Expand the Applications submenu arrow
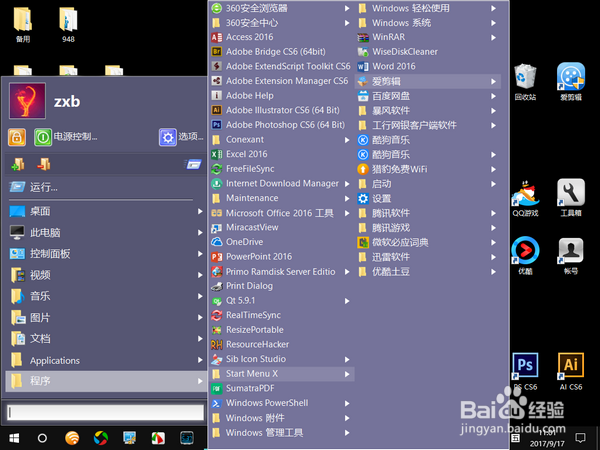 point(200,360)
